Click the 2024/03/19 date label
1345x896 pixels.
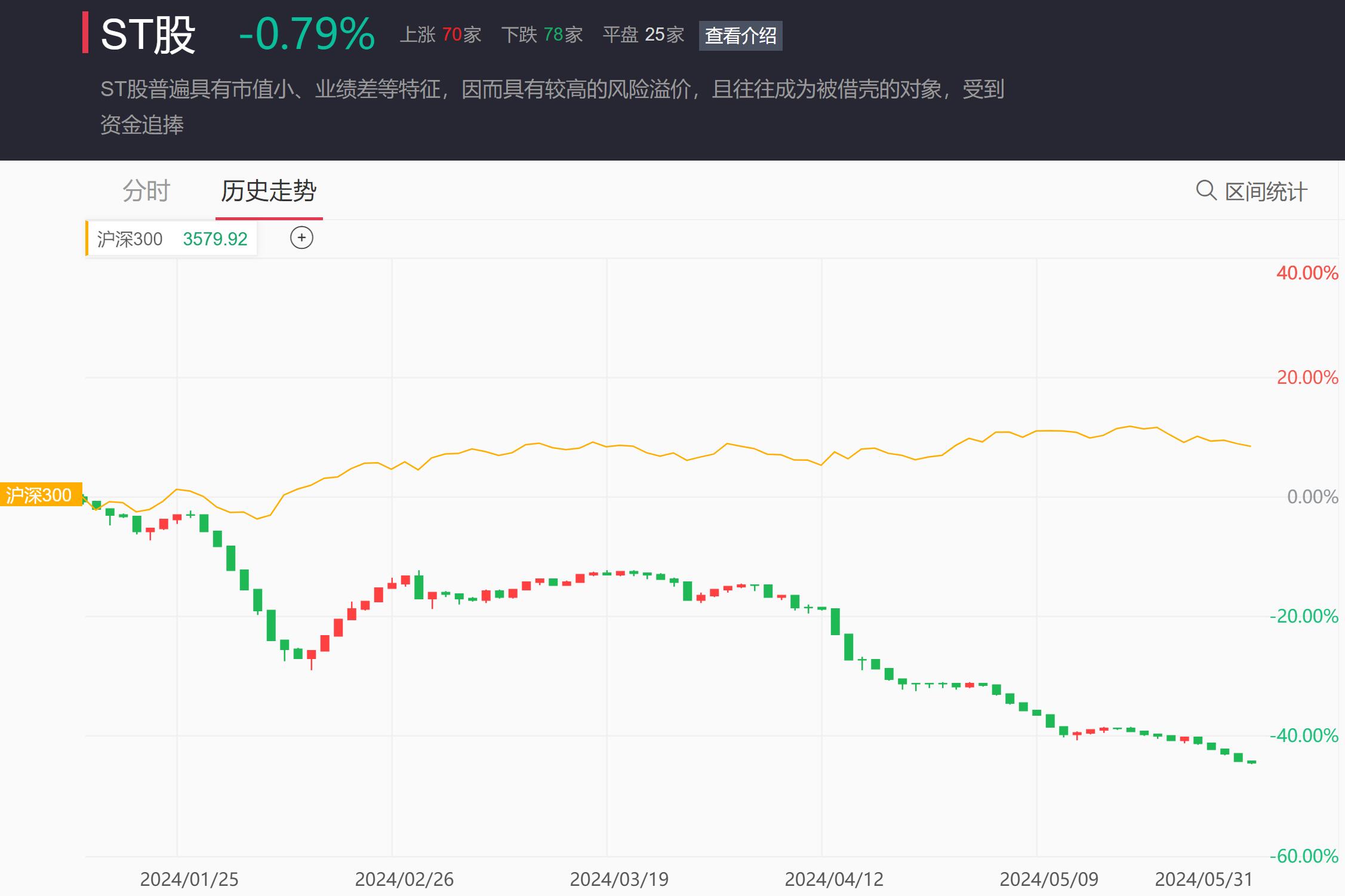619,879
